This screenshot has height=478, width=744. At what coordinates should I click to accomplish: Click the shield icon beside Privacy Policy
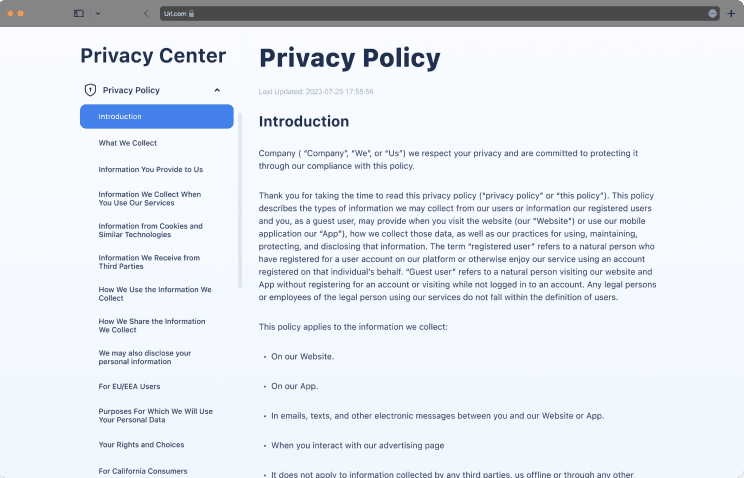[90, 90]
